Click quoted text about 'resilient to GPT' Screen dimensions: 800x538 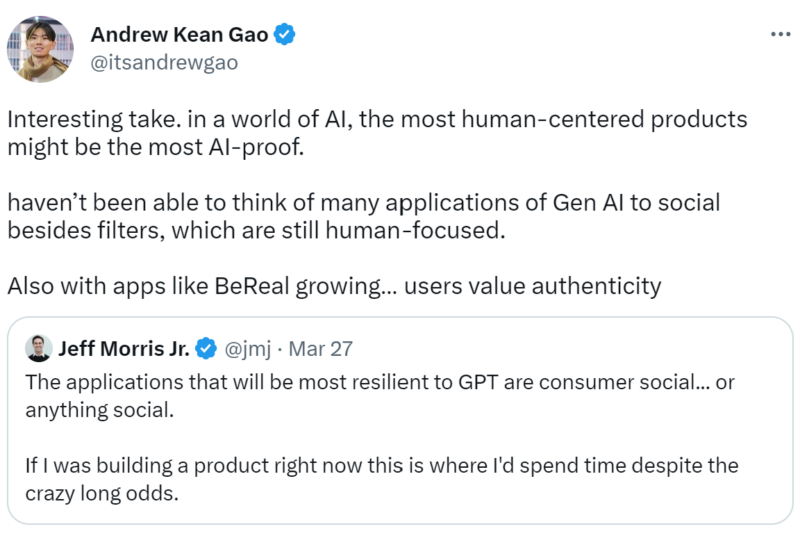pyautogui.click(x=380, y=396)
